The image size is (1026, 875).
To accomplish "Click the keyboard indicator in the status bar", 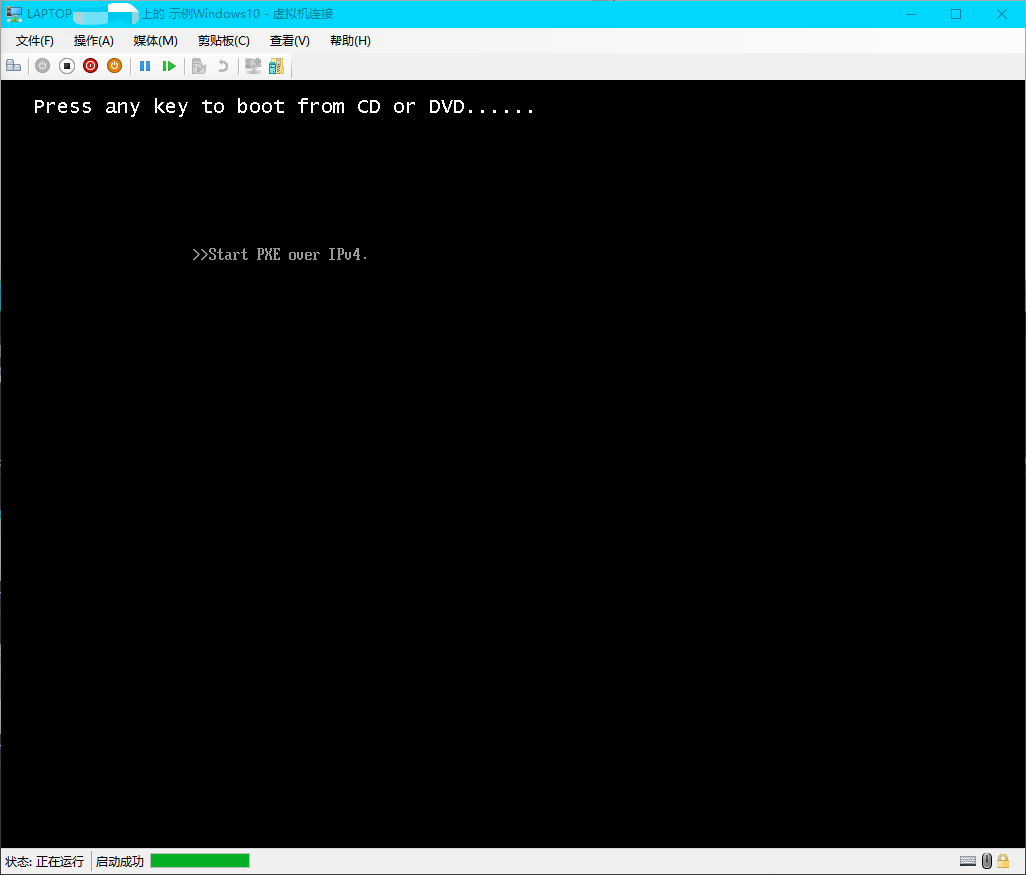I will point(968,861).
